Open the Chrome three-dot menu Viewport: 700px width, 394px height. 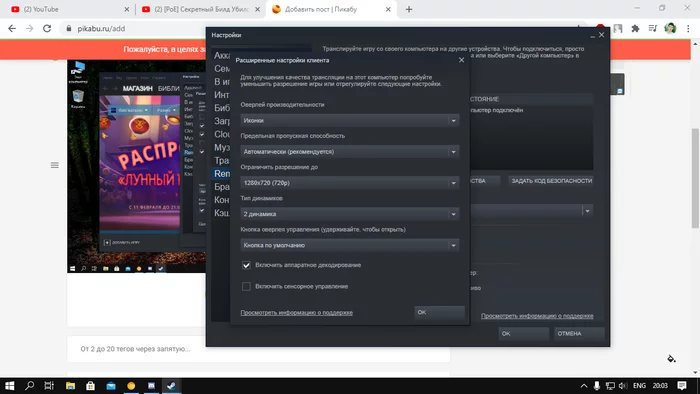(x=688, y=29)
